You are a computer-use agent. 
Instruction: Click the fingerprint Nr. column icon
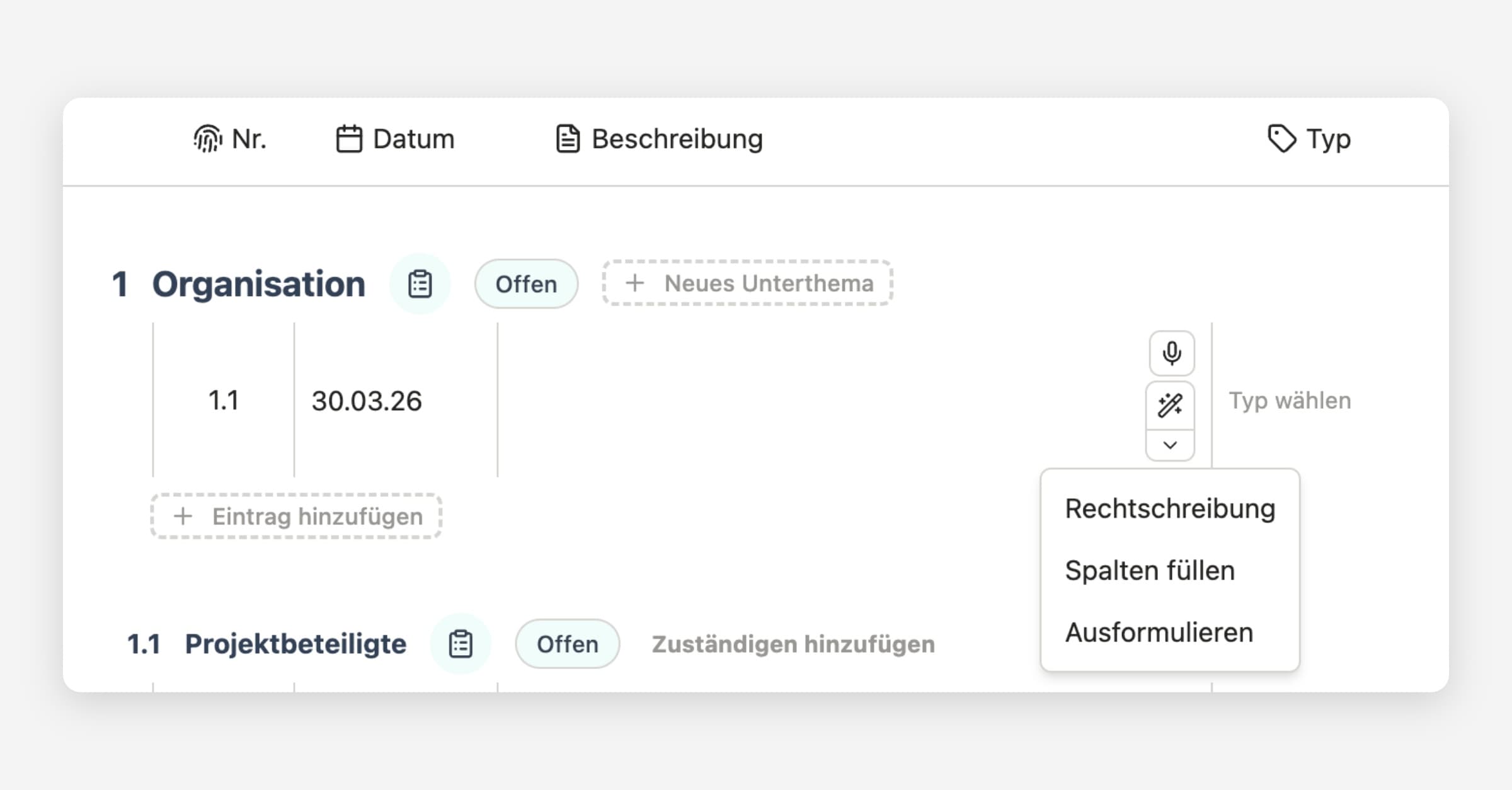207,139
